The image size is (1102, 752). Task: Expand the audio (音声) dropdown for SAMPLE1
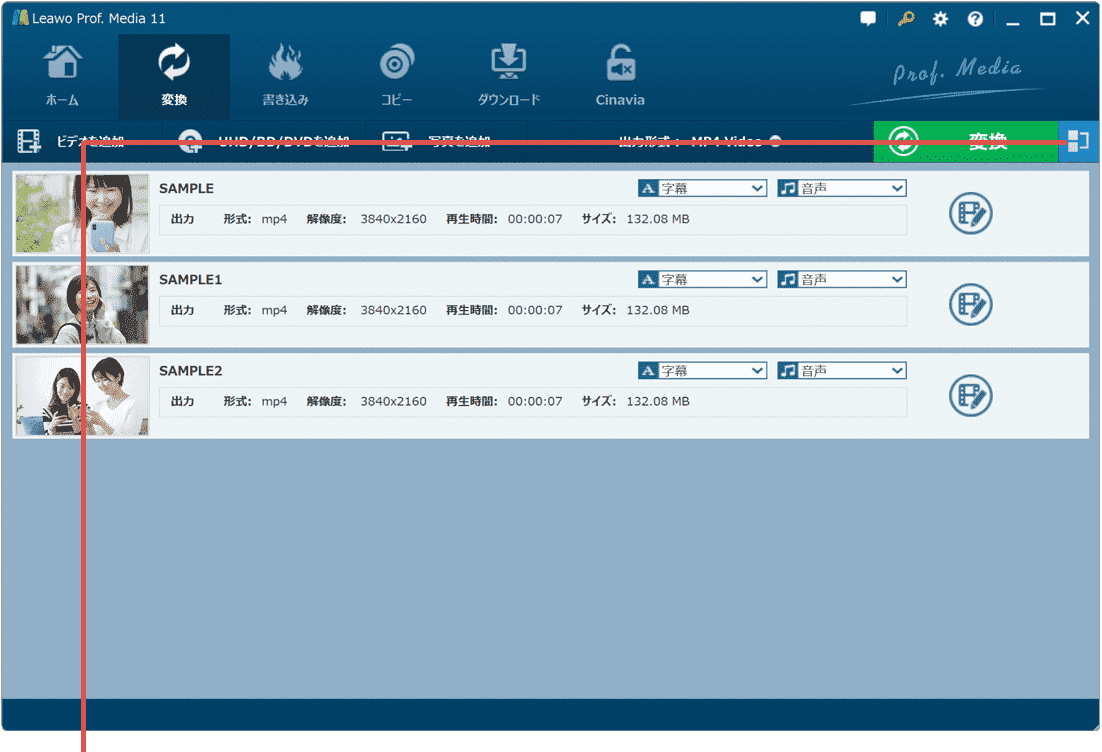(x=842, y=279)
